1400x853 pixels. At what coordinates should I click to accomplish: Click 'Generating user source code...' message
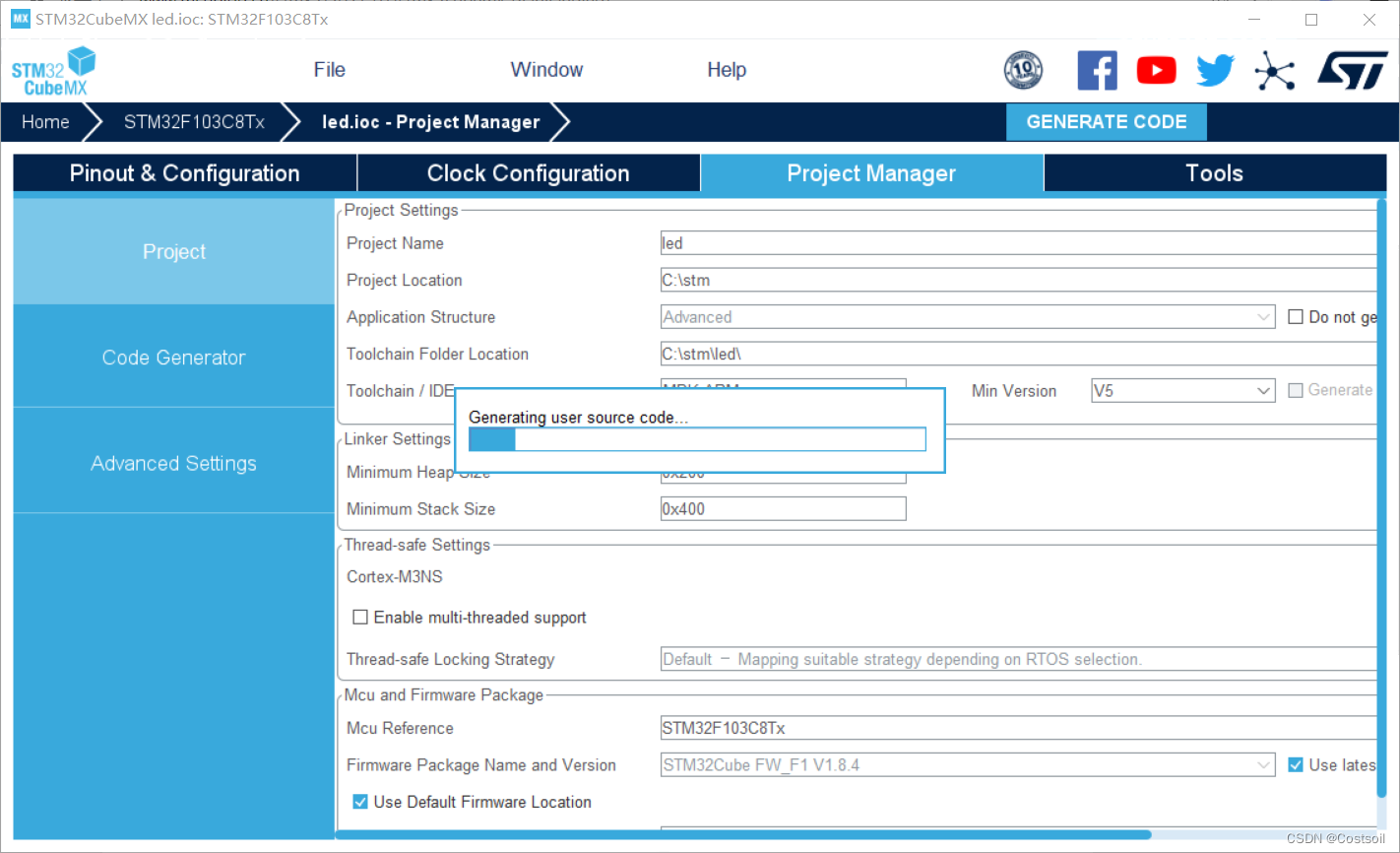coord(579,417)
